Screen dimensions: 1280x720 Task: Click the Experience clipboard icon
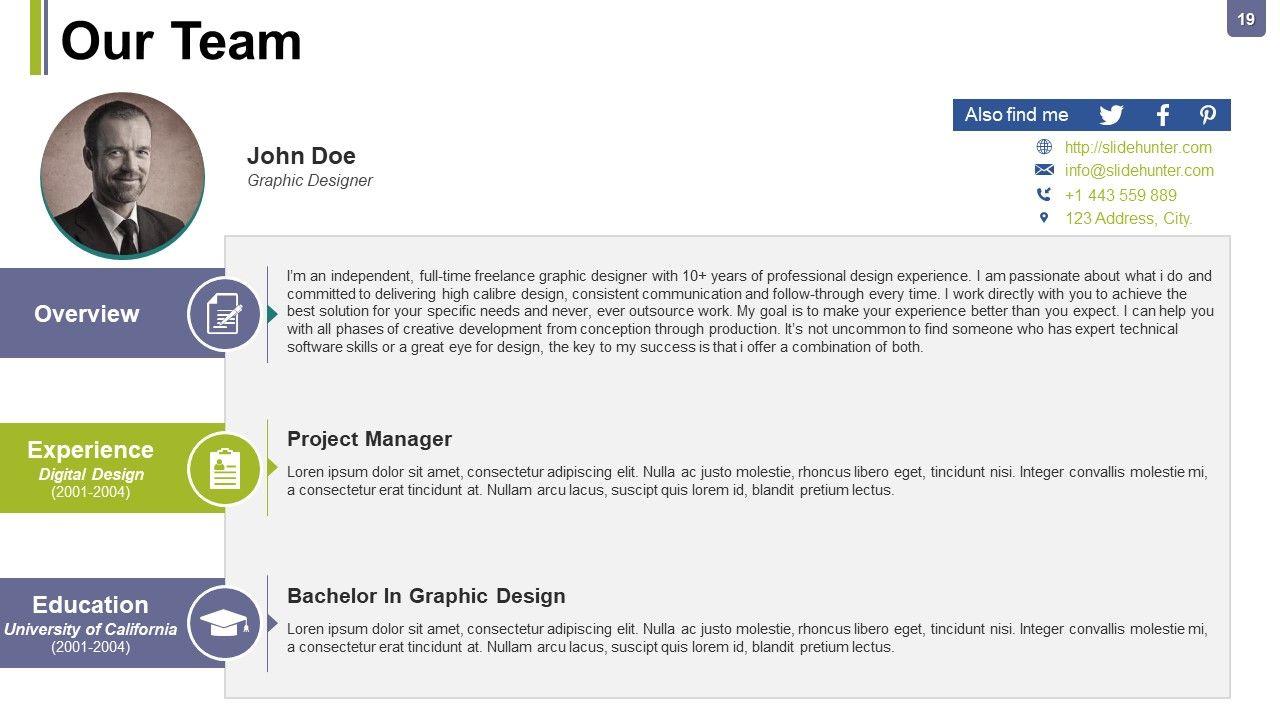point(225,468)
